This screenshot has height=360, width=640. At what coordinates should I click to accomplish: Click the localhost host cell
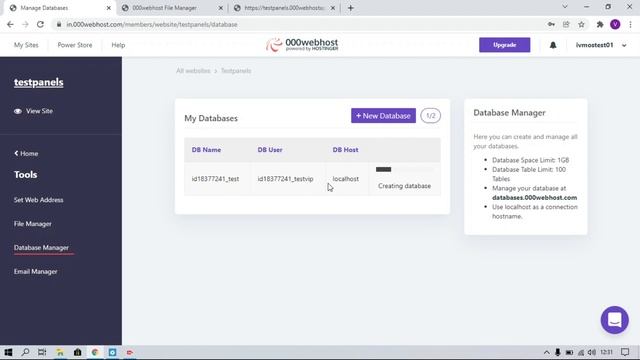pyautogui.click(x=346, y=179)
